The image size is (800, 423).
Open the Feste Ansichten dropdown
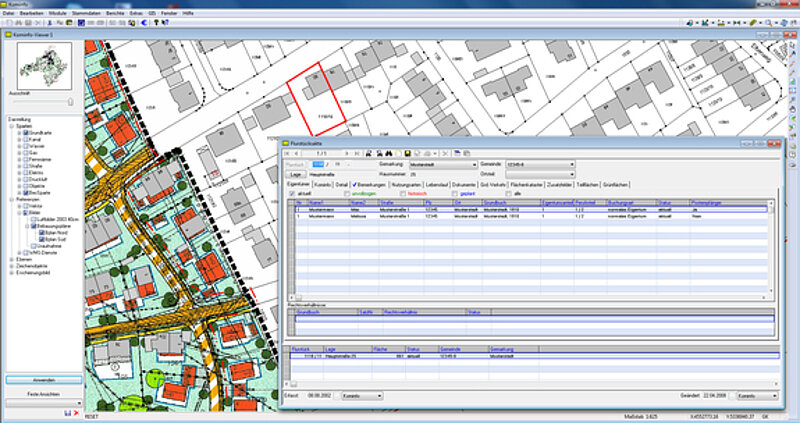coord(44,403)
